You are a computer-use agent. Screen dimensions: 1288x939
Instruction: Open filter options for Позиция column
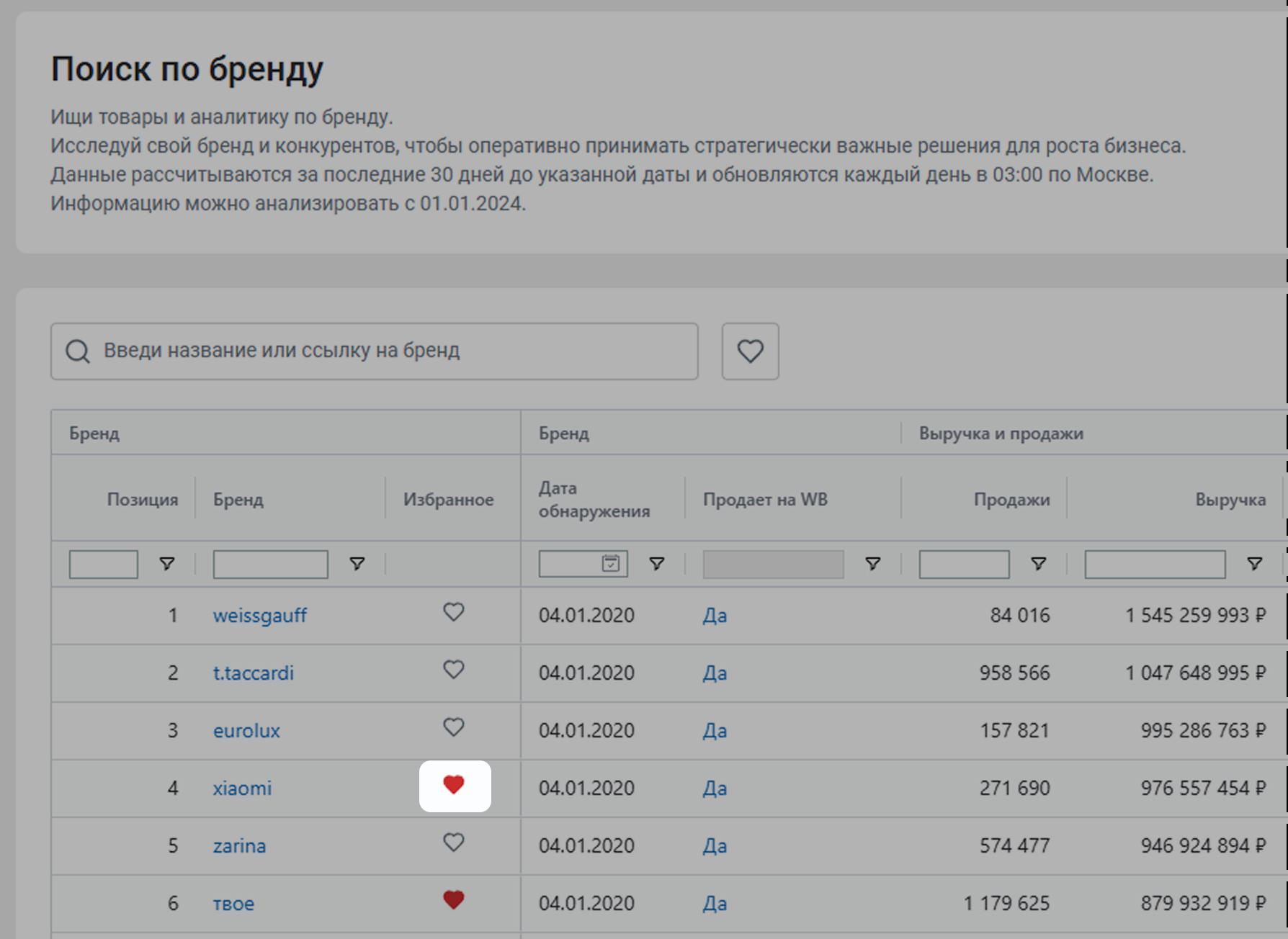167,564
